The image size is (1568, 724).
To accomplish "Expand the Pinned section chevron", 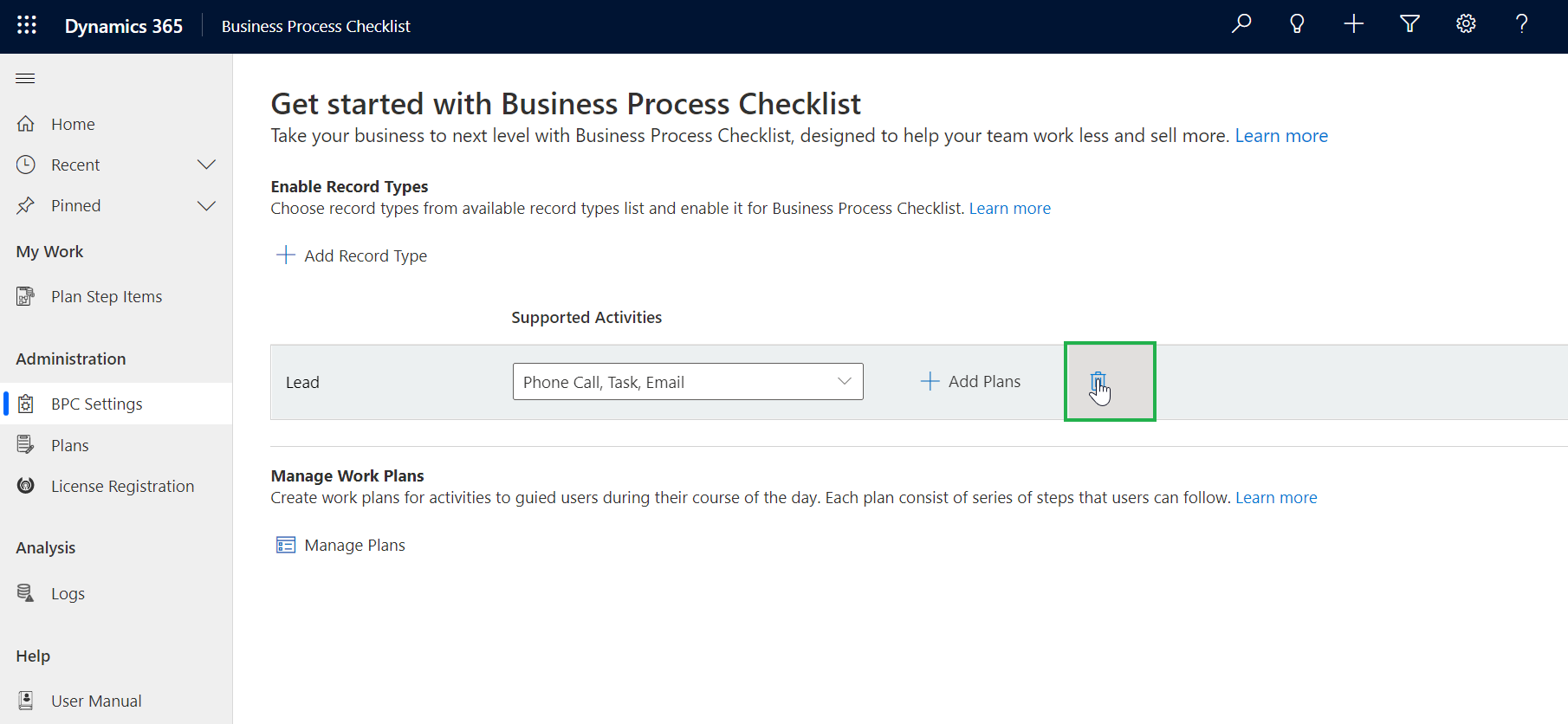I will [x=206, y=206].
